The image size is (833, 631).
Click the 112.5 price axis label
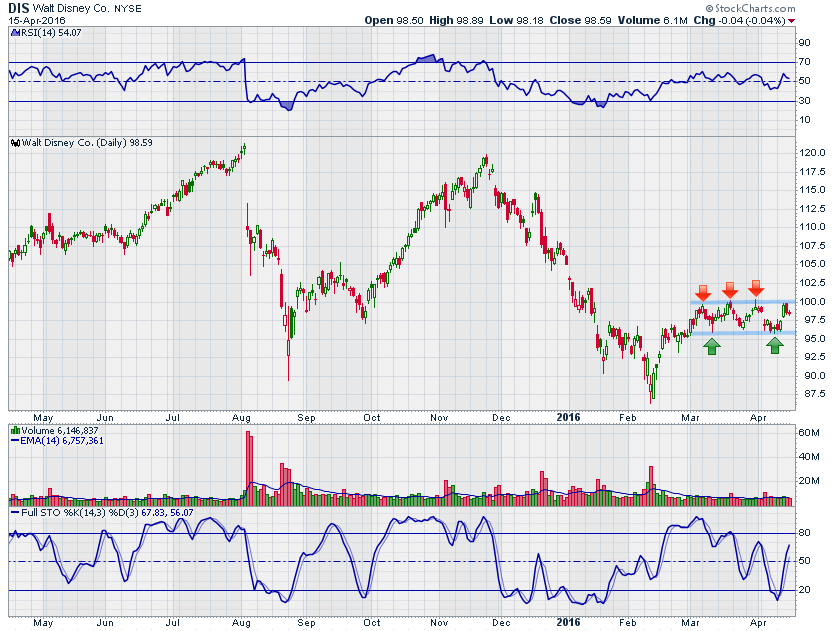coord(812,209)
